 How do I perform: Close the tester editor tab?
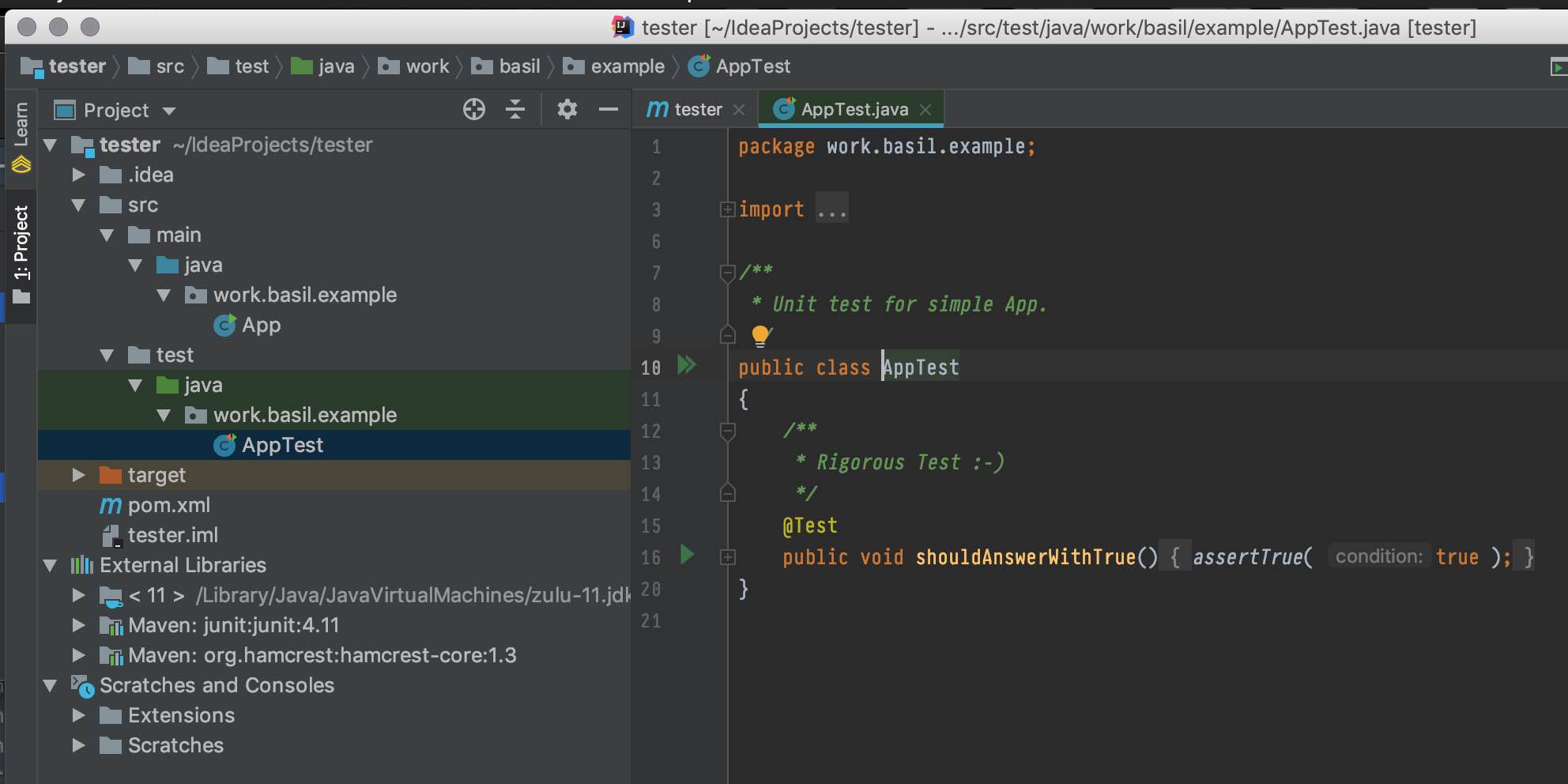[739, 109]
